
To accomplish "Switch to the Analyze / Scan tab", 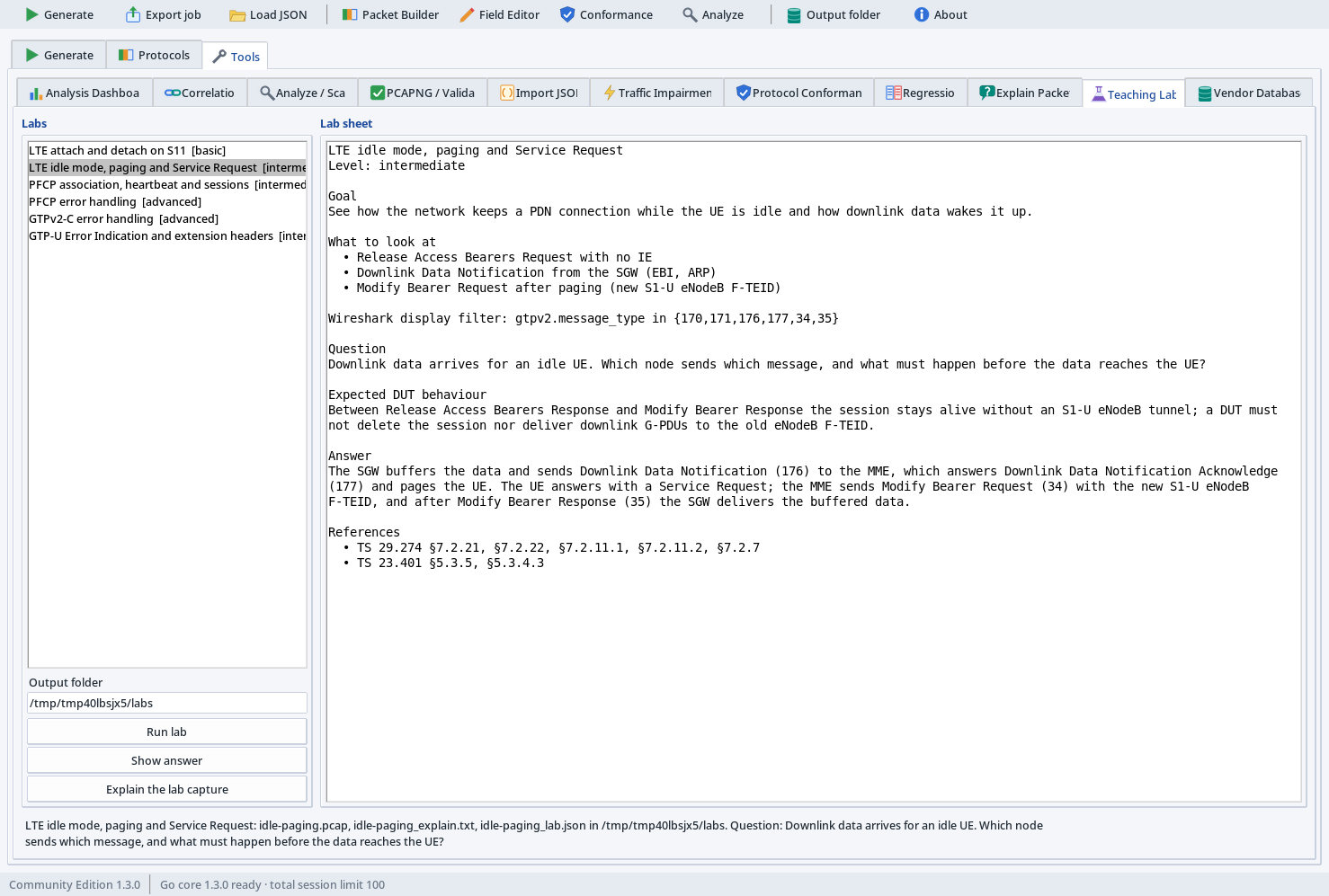I will [302, 93].
